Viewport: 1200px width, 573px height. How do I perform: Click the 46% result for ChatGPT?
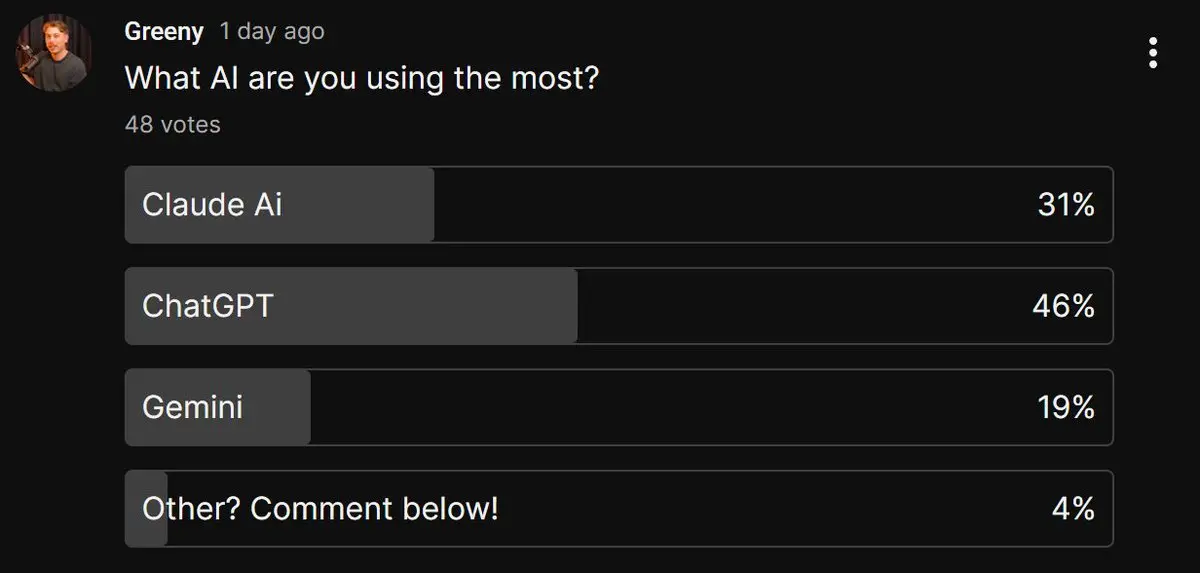click(x=1064, y=306)
